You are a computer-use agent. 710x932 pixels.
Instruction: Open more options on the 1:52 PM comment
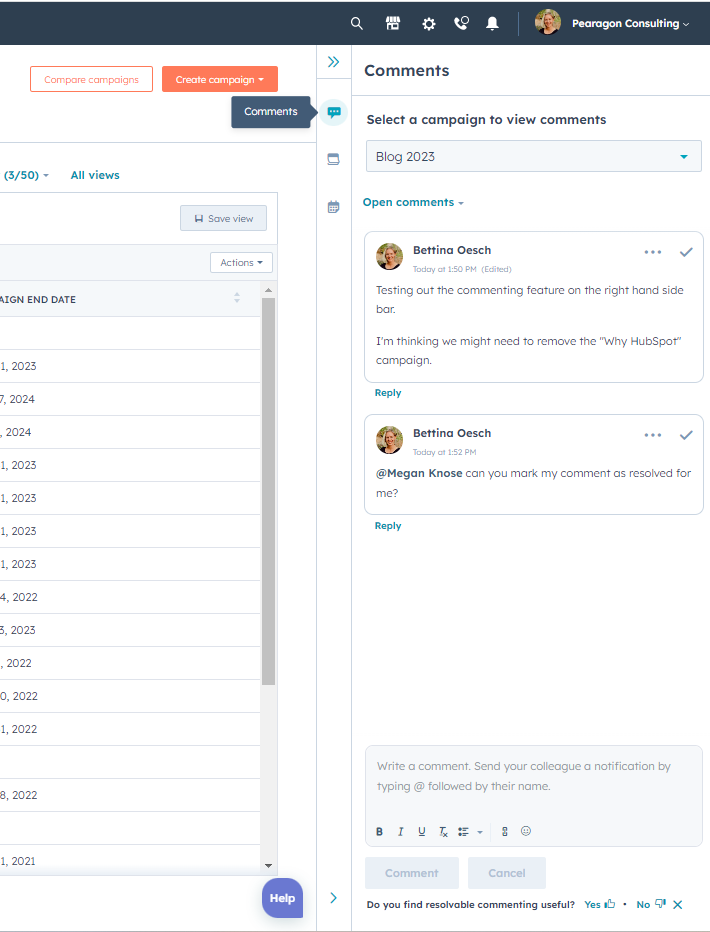652,435
